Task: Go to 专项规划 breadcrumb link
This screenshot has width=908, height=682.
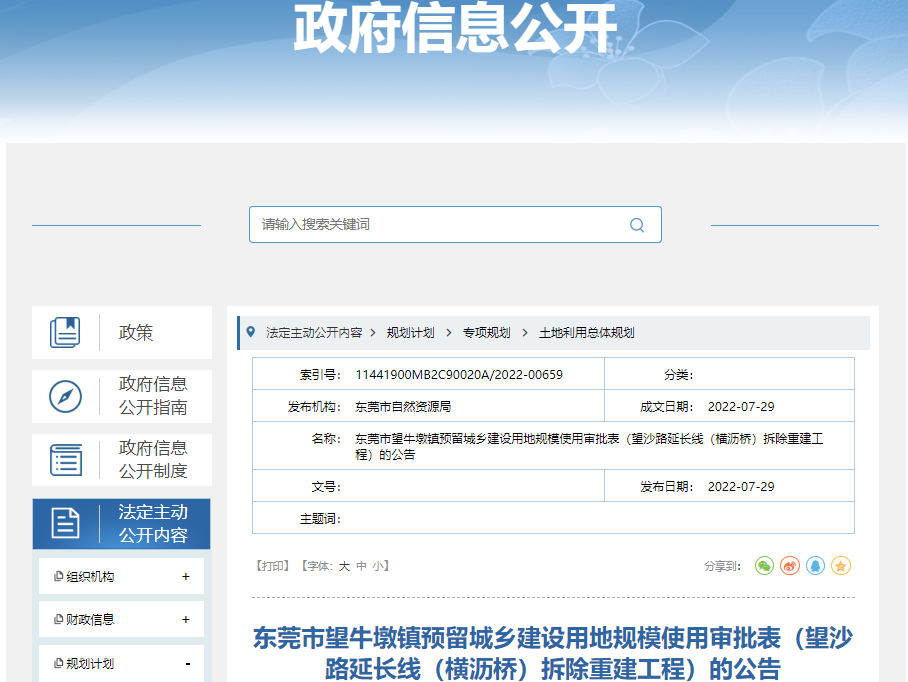Action: [486, 333]
